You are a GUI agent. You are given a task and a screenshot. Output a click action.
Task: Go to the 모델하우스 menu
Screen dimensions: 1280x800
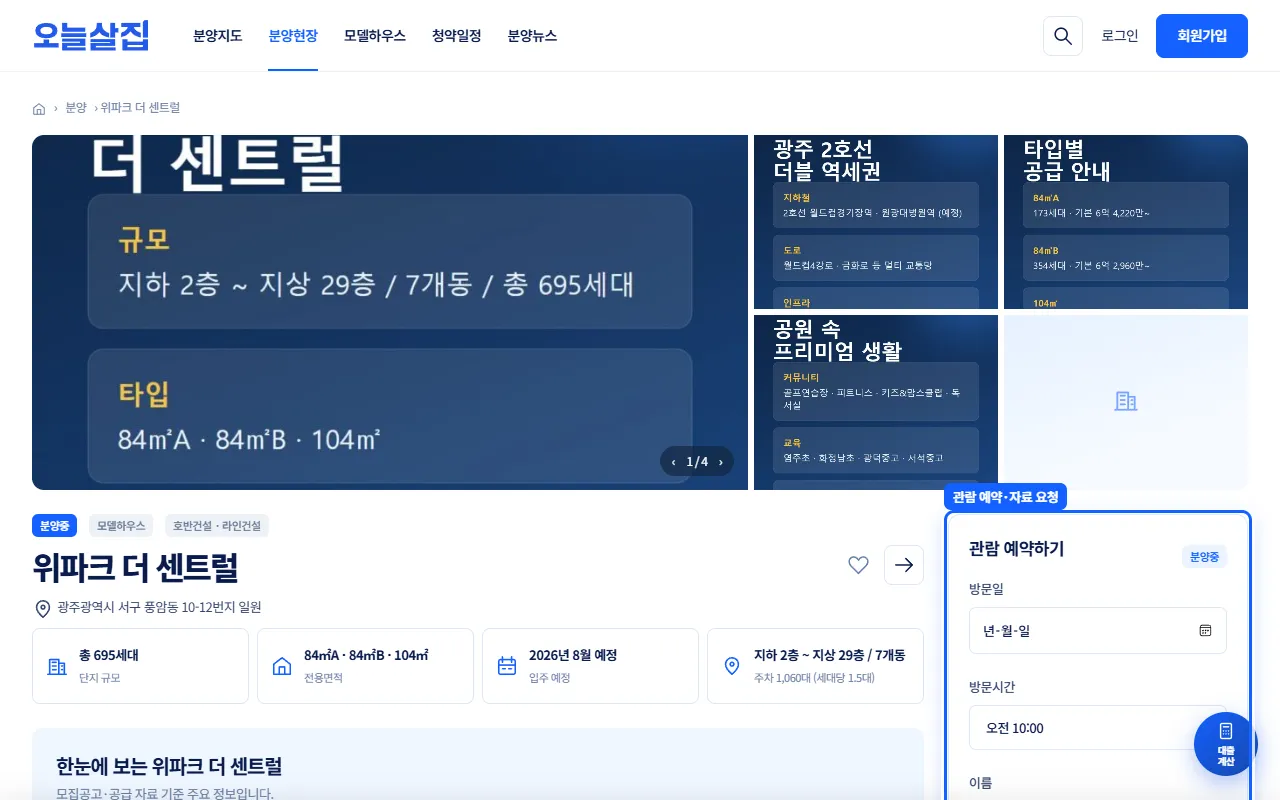375,36
